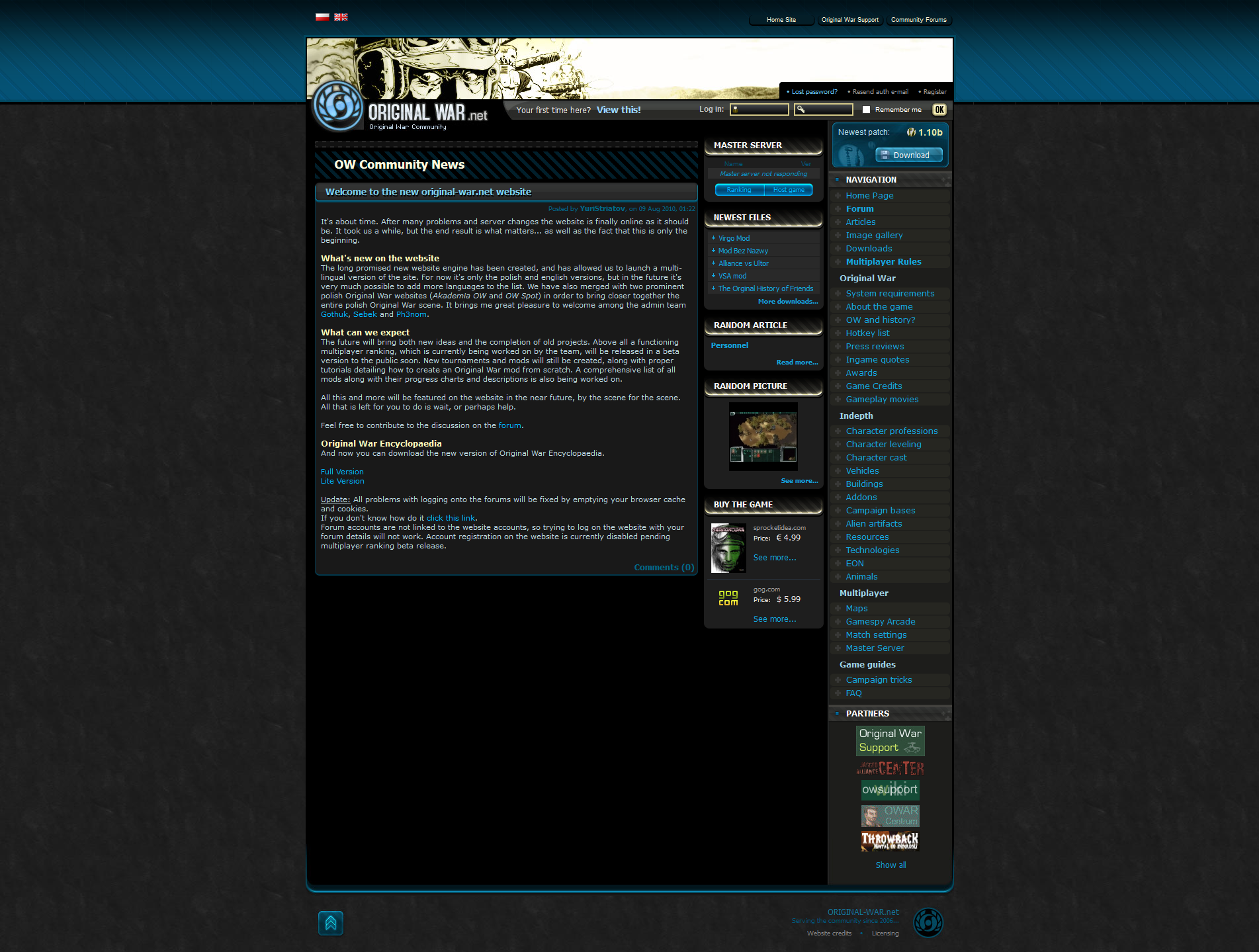
Task: Download the Full Version encyclopaedia
Action: pos(342,472)
